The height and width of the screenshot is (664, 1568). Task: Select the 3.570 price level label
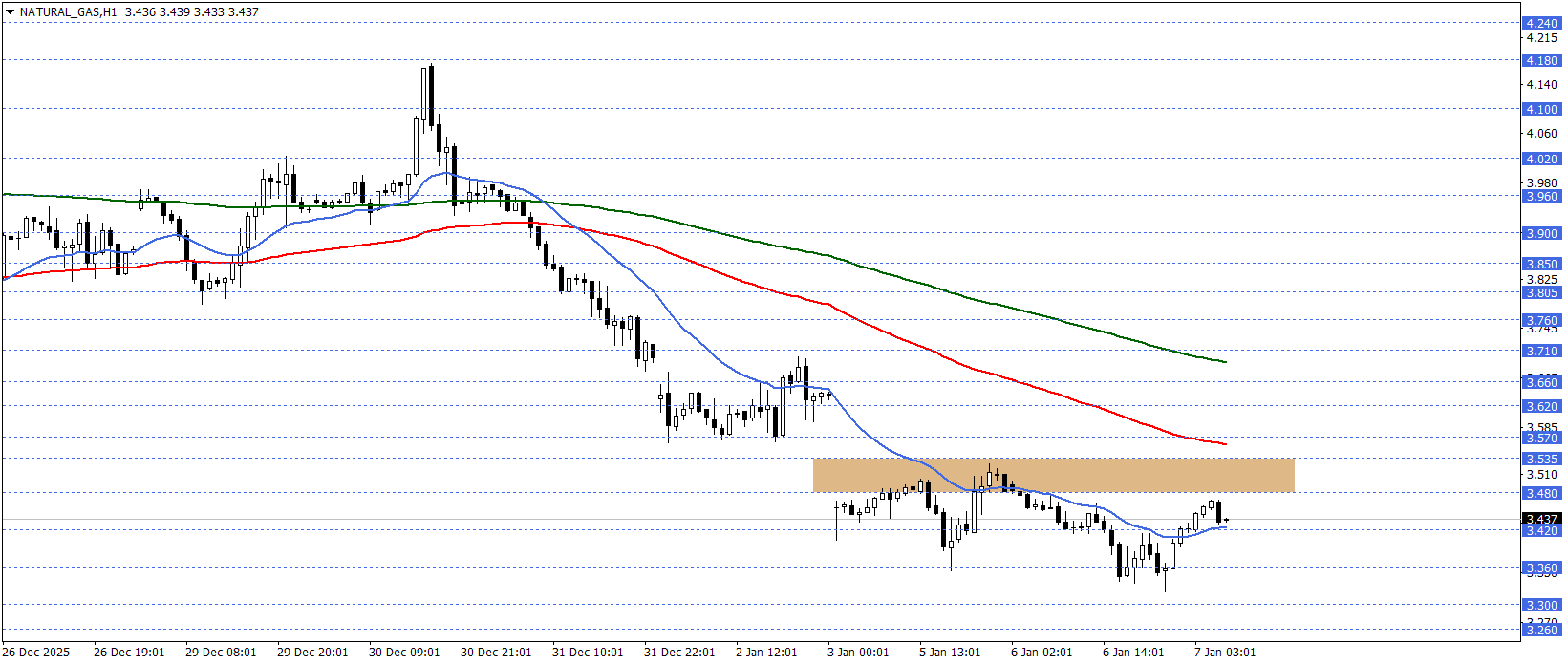coord(1541,438)
